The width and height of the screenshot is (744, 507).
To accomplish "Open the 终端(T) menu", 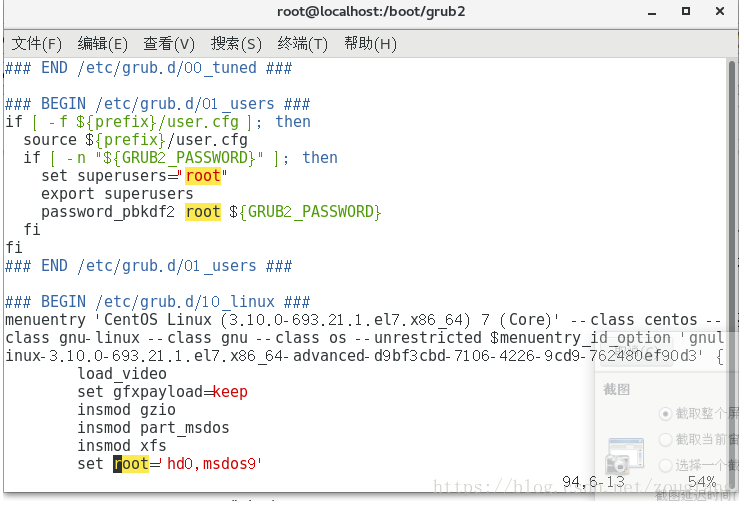I will click(x=302, y=44).
